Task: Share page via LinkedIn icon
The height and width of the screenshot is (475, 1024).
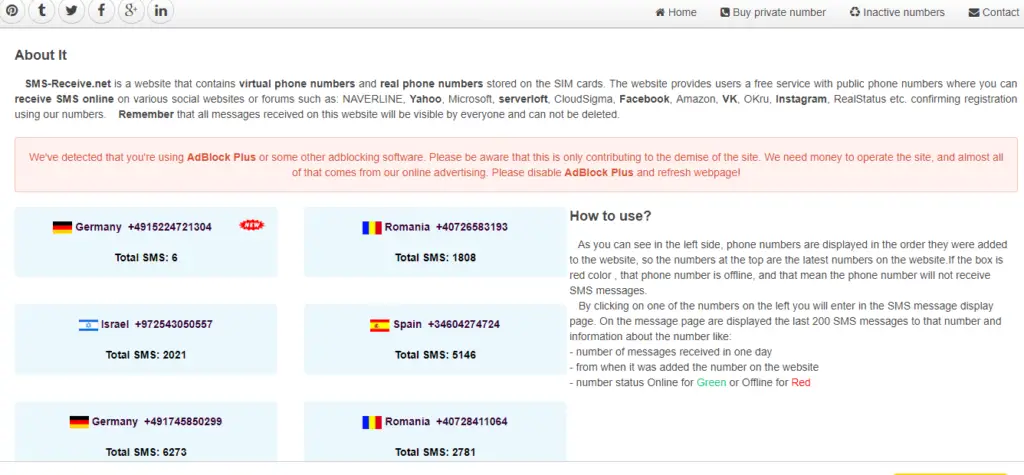Action: [x=161, y=11]
